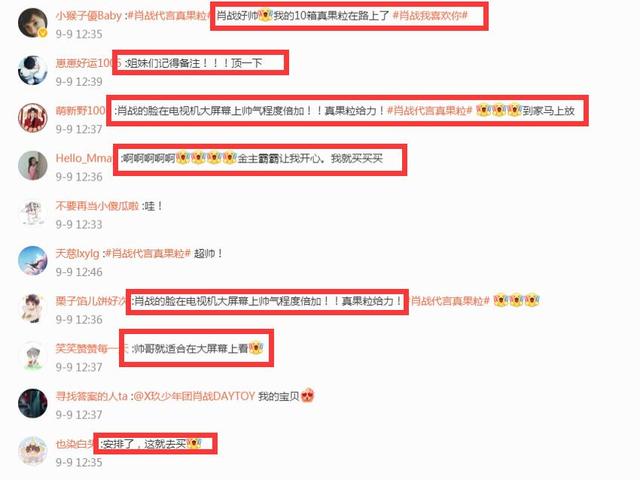The width and height of the screenshot is (640, 480).
Task: Click heart-eyes emoji after 我的宝贝
Action: 307,396
